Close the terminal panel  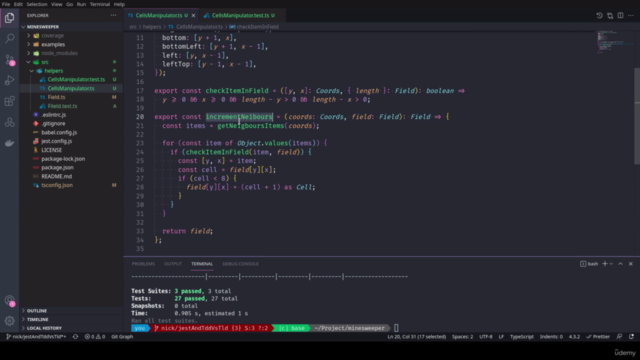tap(631, 264)
